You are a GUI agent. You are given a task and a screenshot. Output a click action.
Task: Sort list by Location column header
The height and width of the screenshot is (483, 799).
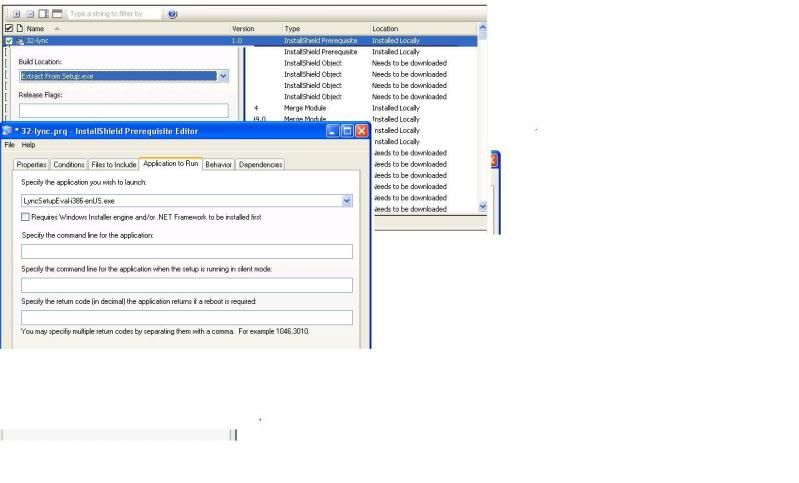coord(385,29)
